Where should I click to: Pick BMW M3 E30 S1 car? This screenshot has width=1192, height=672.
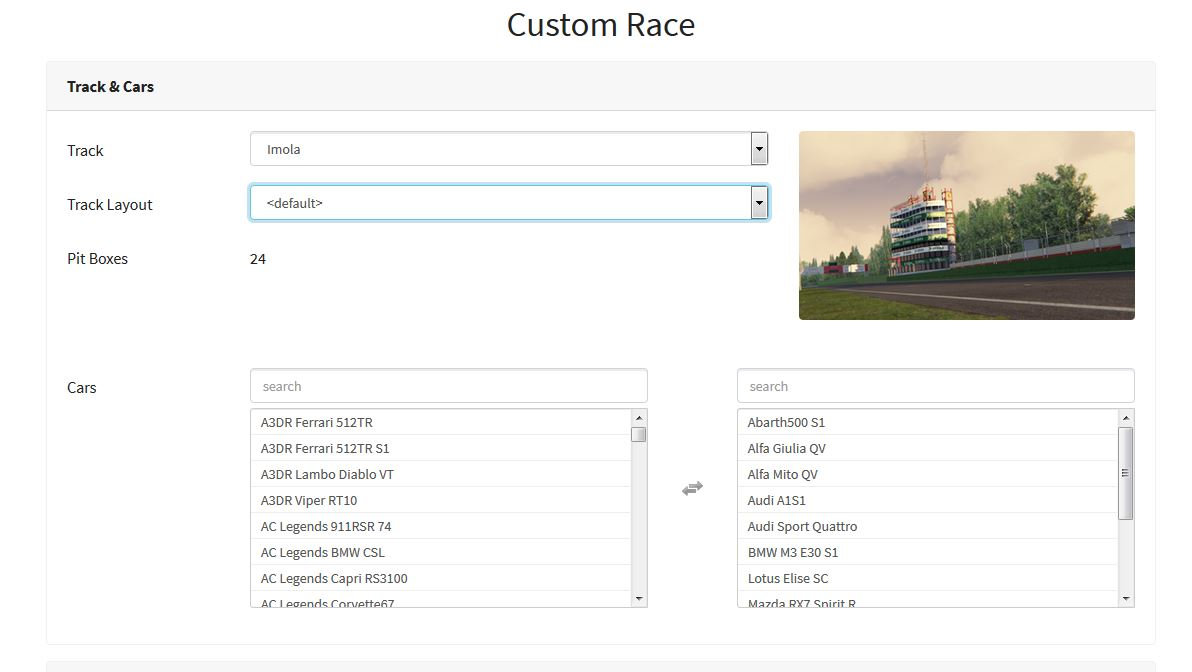click(x=793, y=552)
